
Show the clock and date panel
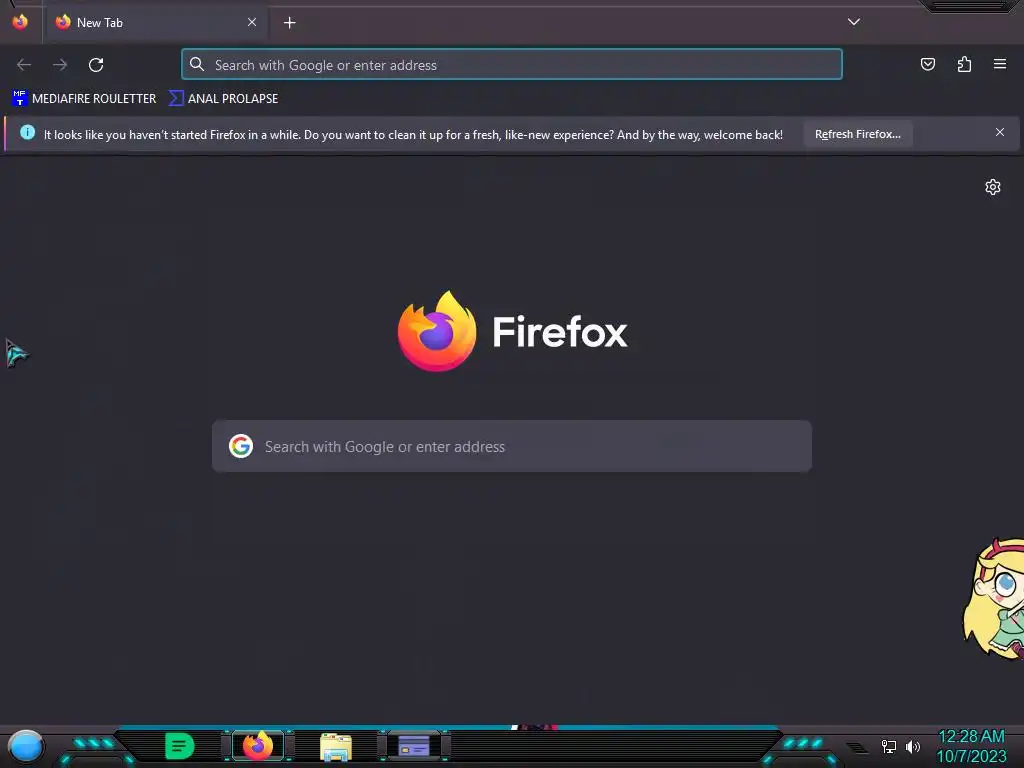[971, 746]
